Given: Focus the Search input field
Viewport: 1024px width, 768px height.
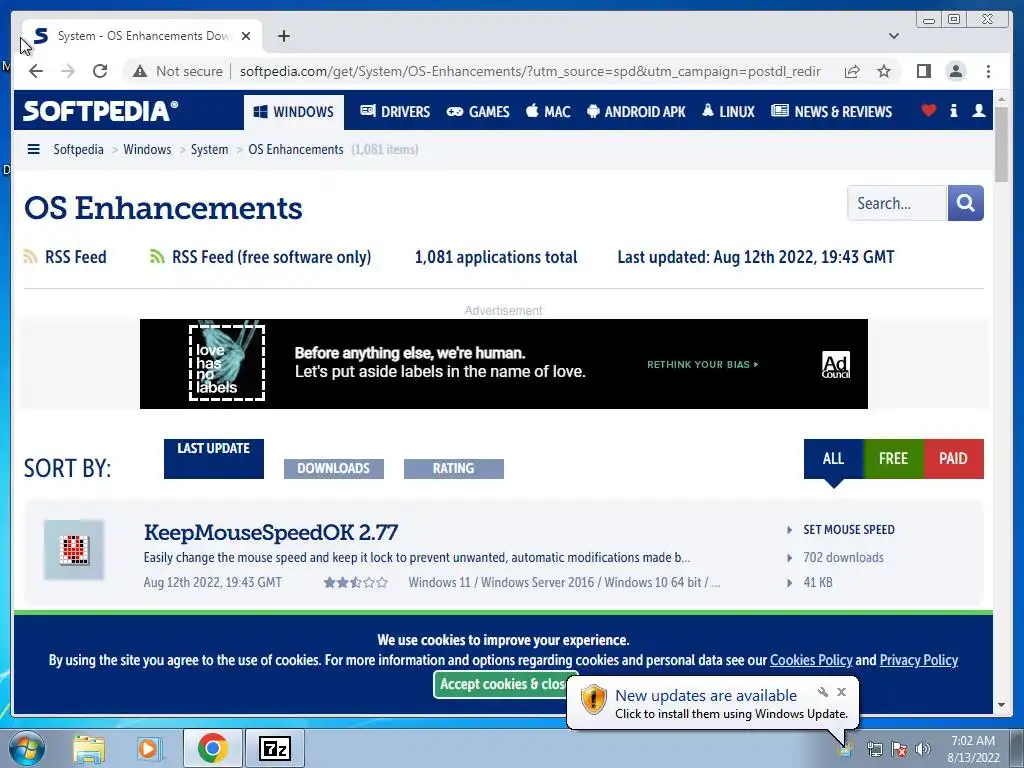Looking at the screenshot, I should (x=897, y=203).
